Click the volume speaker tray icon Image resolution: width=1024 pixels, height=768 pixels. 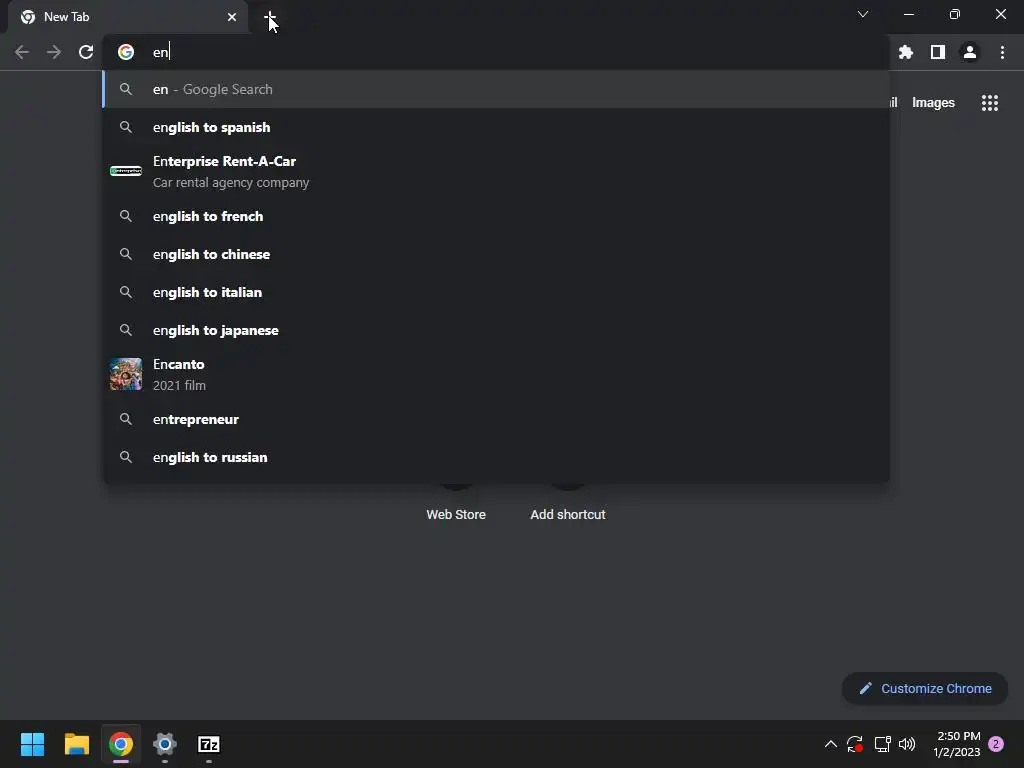click(x=907, y=744)
